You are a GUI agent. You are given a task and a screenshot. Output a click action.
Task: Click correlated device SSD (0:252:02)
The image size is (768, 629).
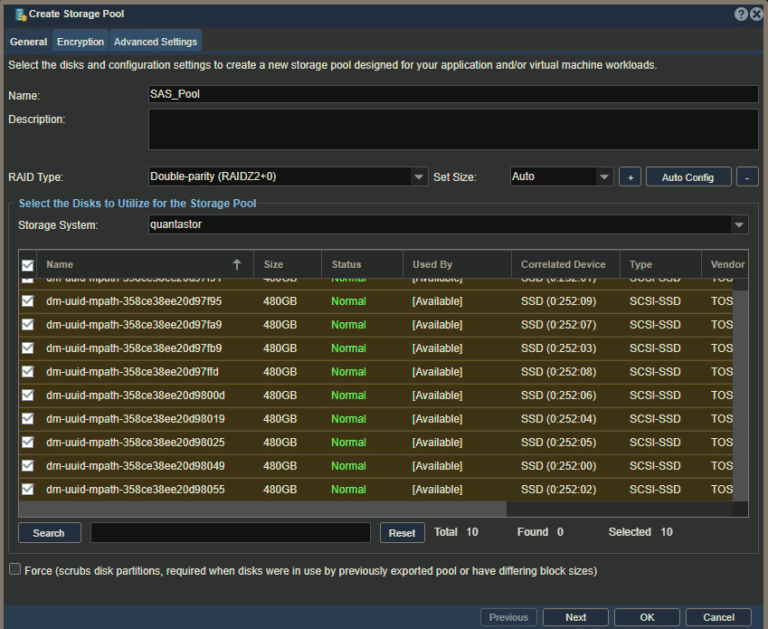click(x=558, y=489)
